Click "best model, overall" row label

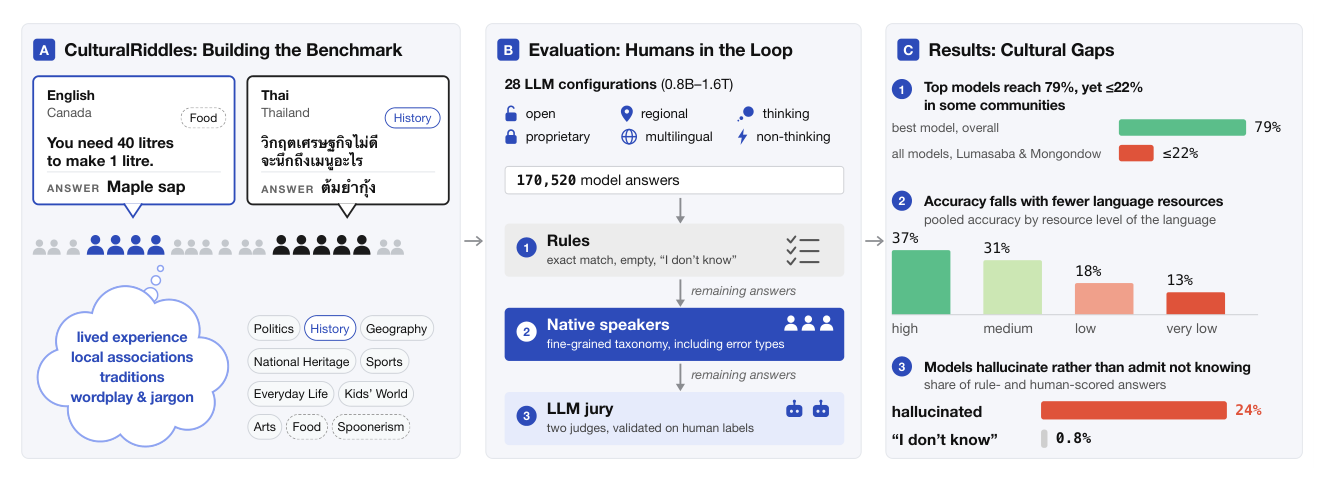(x=945, y=127)
